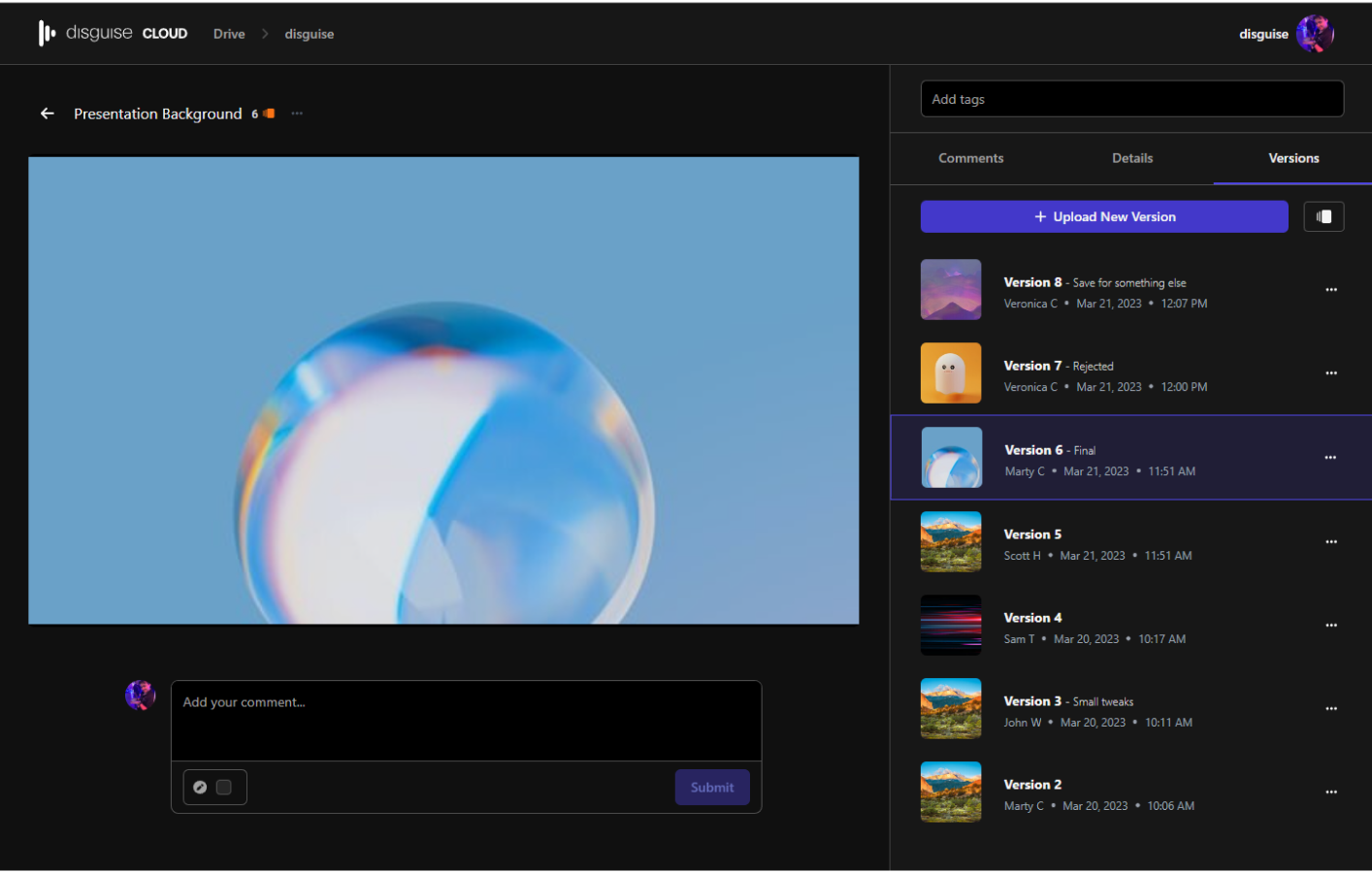Open the annotation drawing tool in comment box
Screen dimensions: 1372x873
[x=201, y=787]
